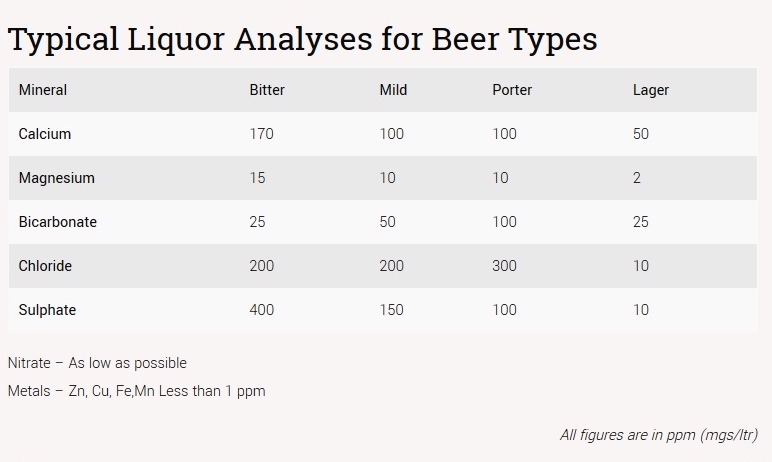The width and height of the screenshot is (772, 462).
Task: Click the Lager magnesium value 2
Action: coord(637,178)
